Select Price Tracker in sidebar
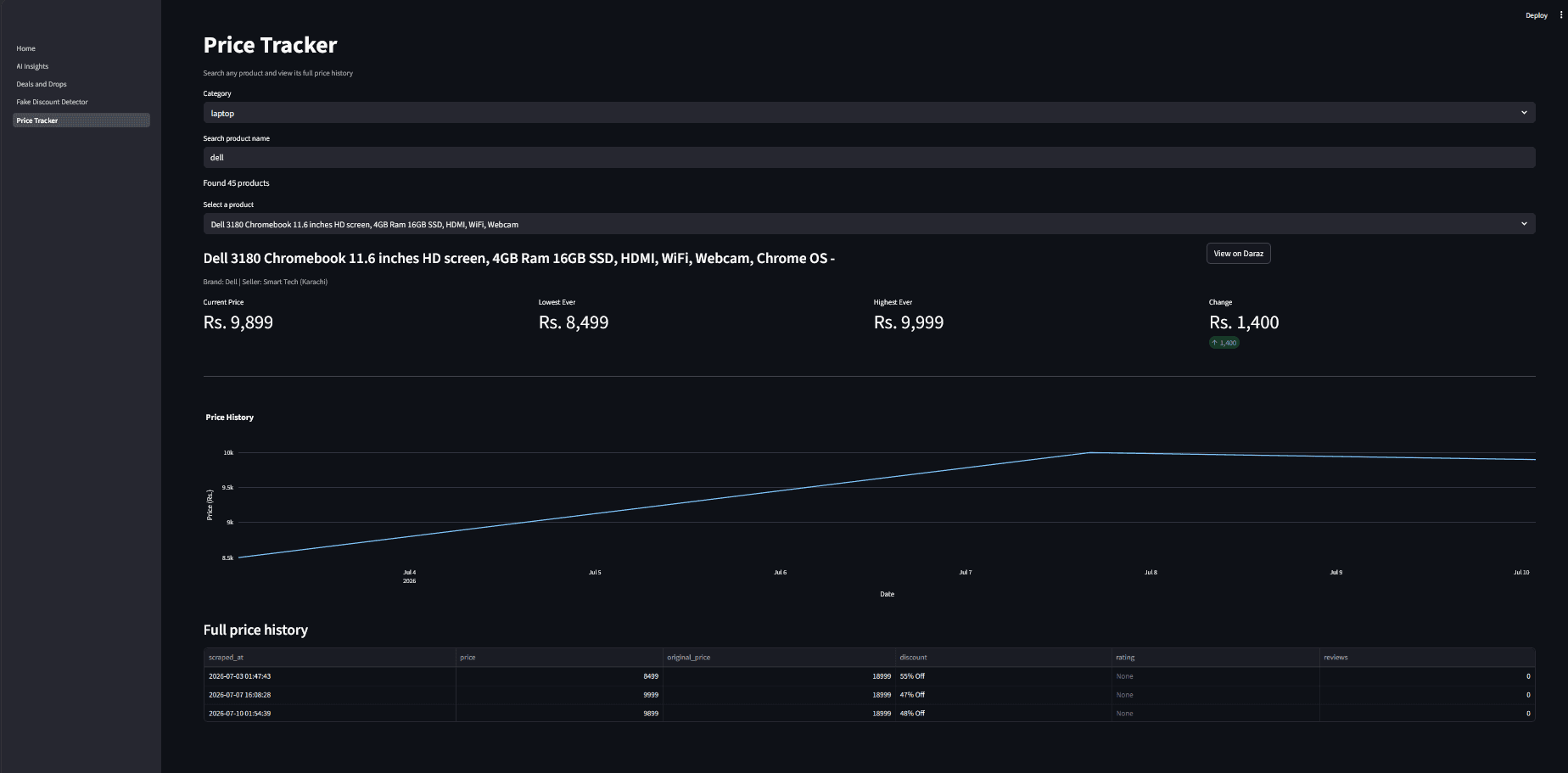 pyautogui.click(x=81, y=120)
